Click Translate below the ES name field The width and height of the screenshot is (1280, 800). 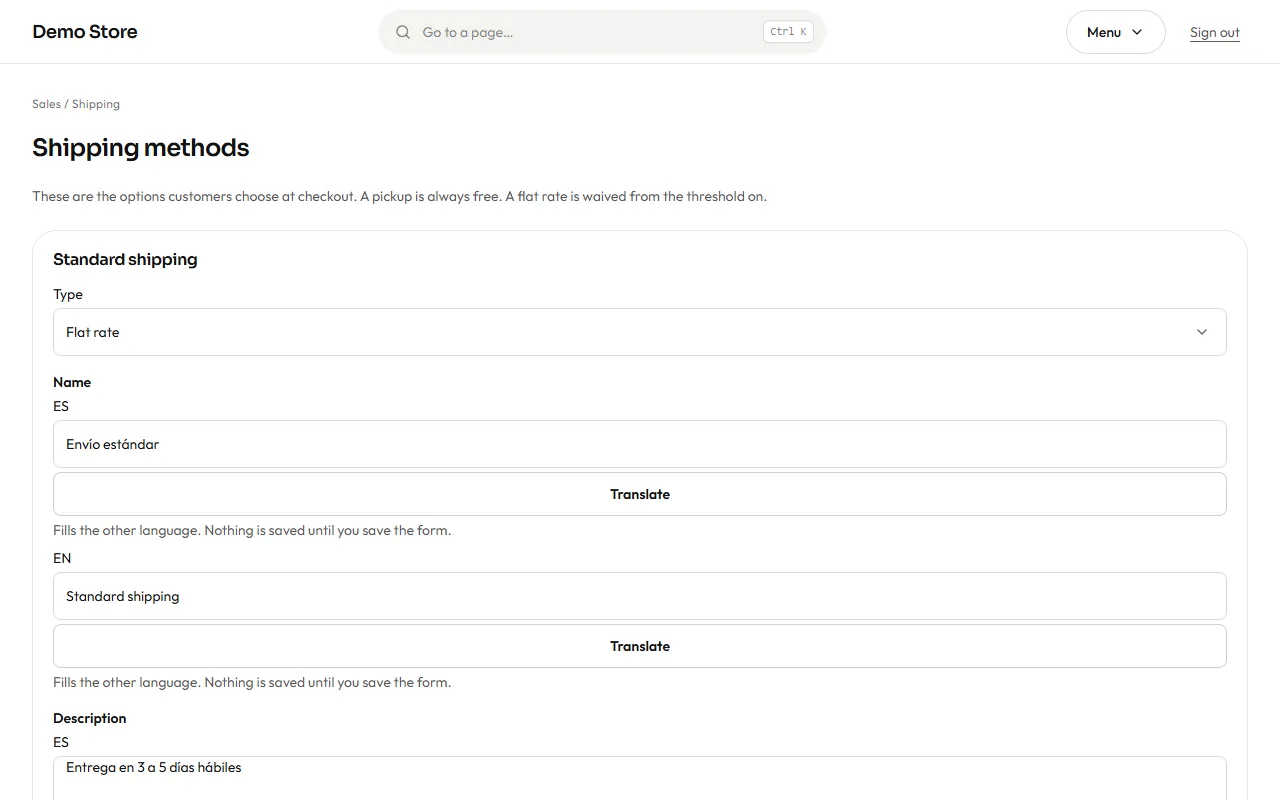point(640,494)
